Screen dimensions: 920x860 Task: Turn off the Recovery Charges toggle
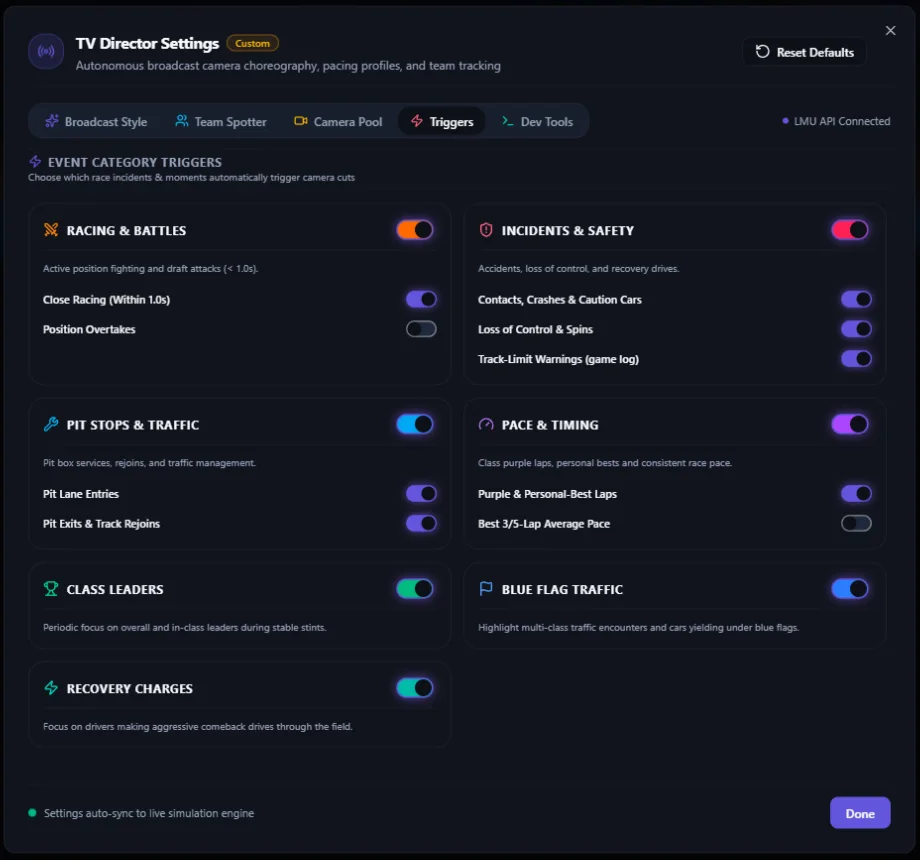click(x=415, y=688)
